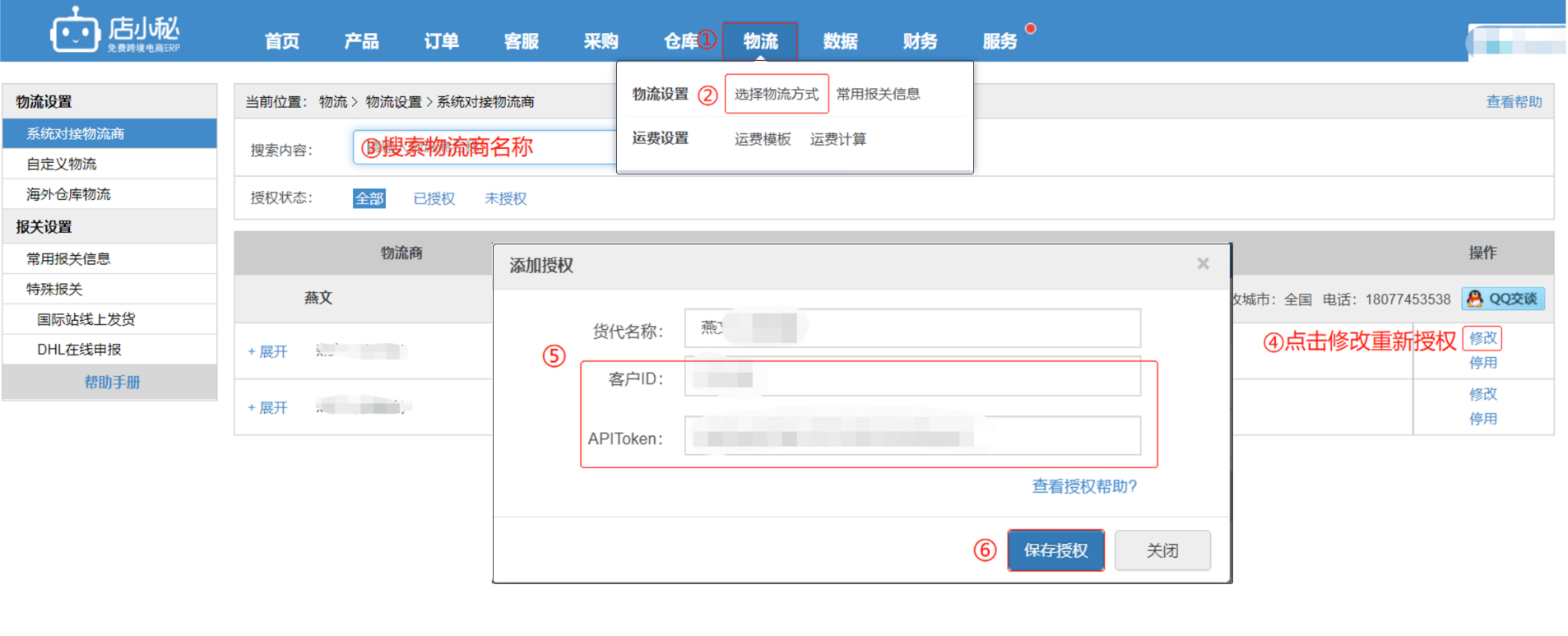This screenshot has height=636, width=1568.
Task: Click the 关闭 button in the dialog
Action: (1162, 550)
